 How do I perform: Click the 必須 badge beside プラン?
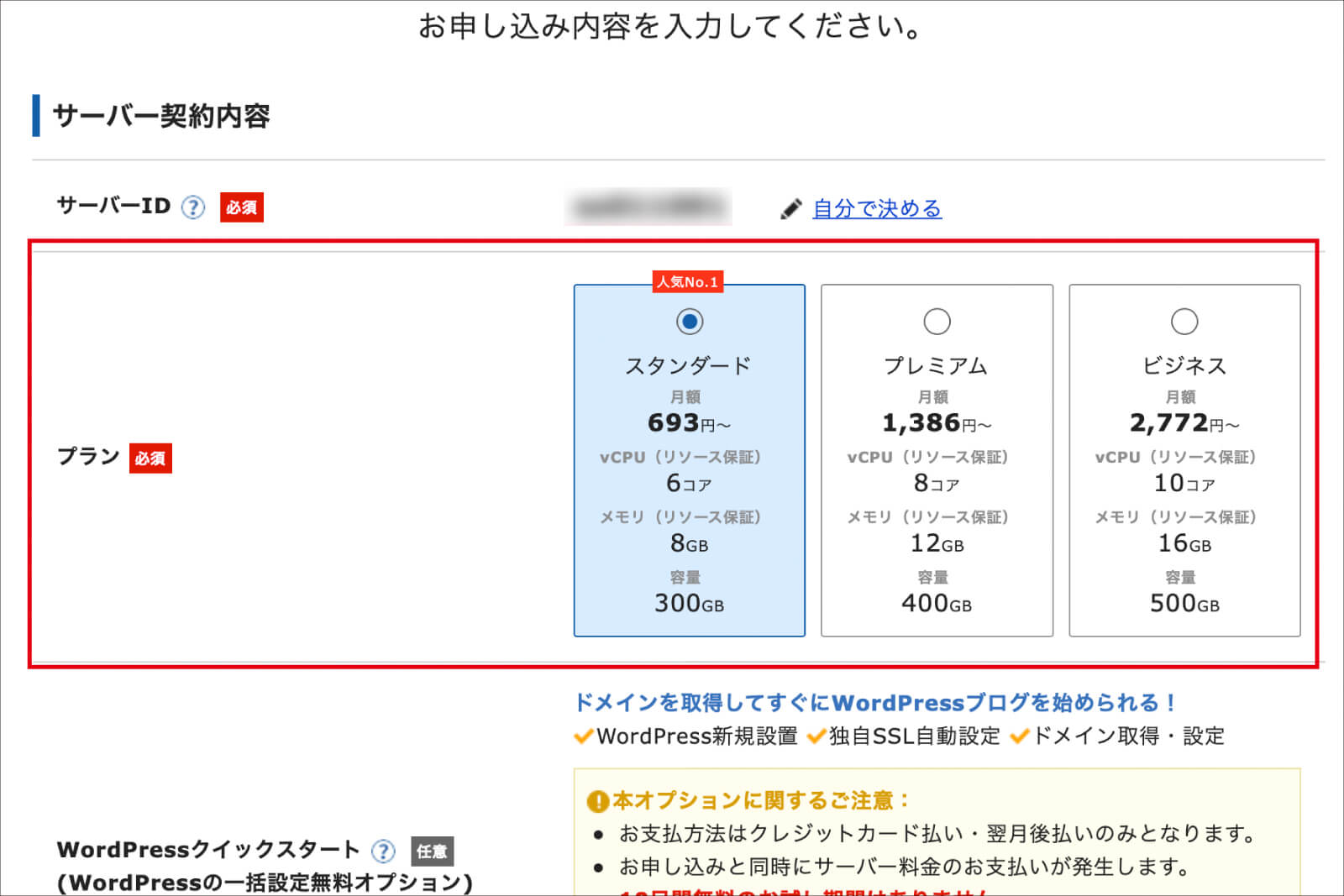click(150, 458)
